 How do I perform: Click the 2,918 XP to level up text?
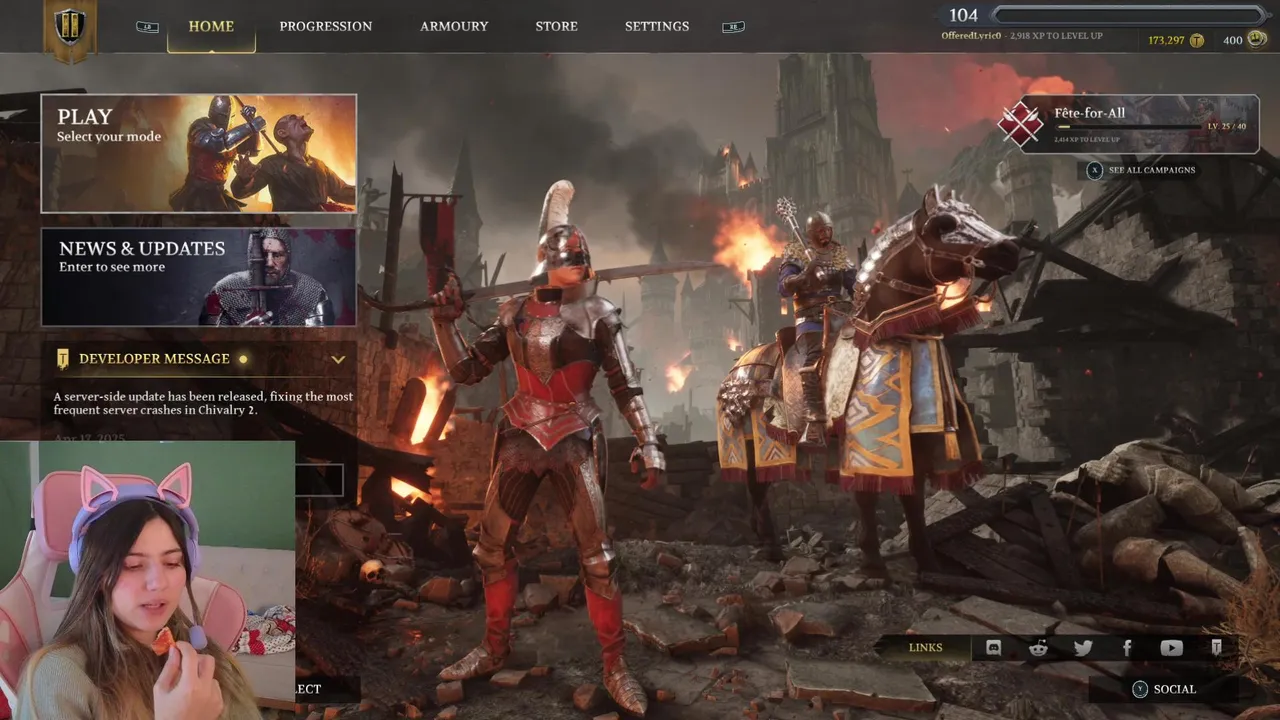(x=1056, y=36)
